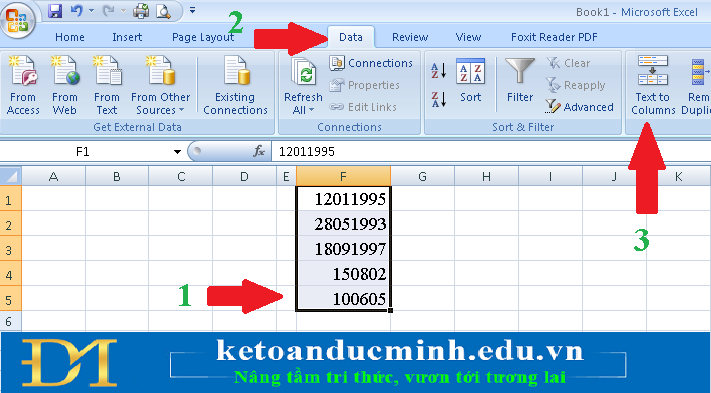
Task: Click Text to Columns
Action: pyautogui.click(x=653, y=85)
